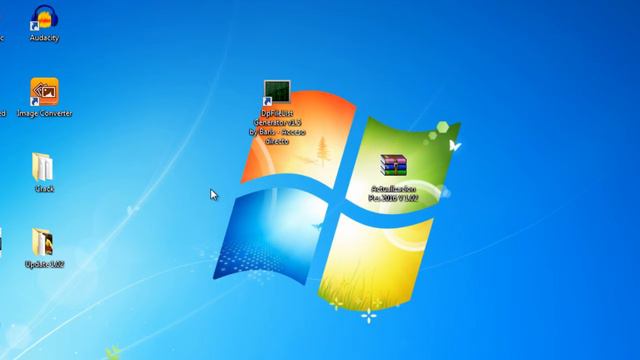Image resolution: width=640 pixels, height=360 pixels.
Task: Select the DpFileList Generator shortcut icon
Action: tap(277, 92)
